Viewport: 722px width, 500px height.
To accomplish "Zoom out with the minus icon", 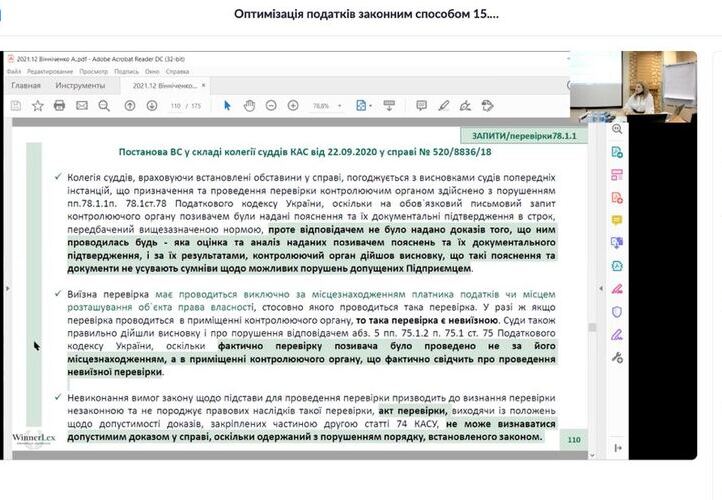I will click(271, 106).
